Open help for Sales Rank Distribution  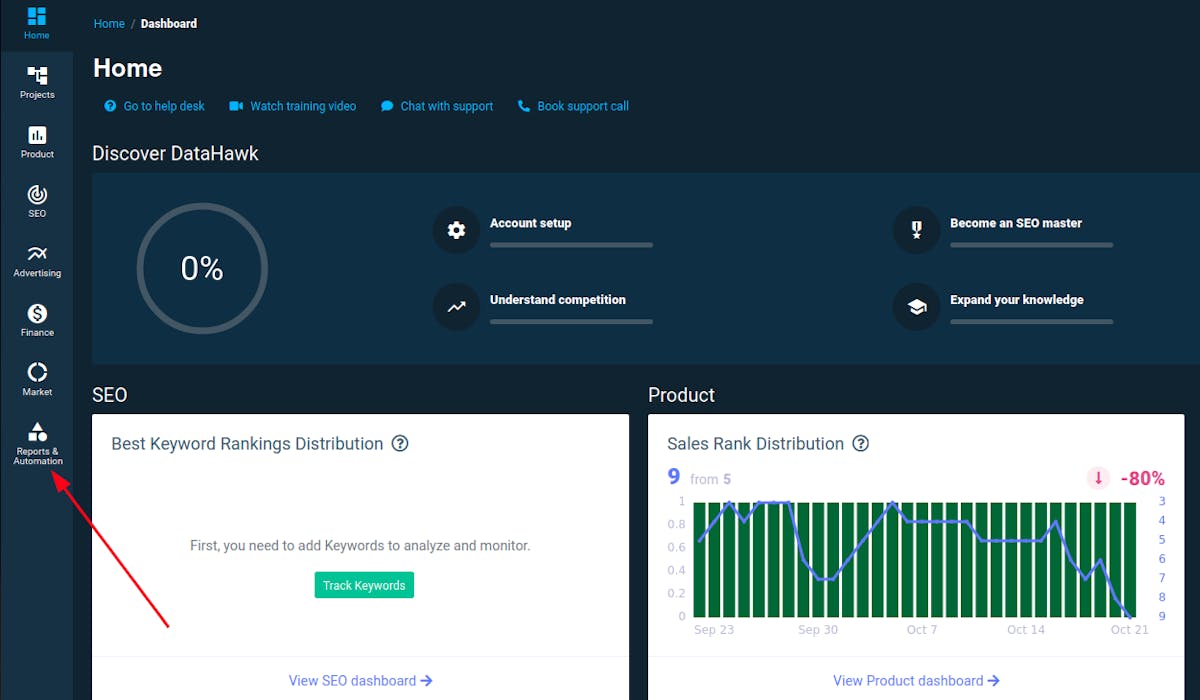click(x=860, y=443)
